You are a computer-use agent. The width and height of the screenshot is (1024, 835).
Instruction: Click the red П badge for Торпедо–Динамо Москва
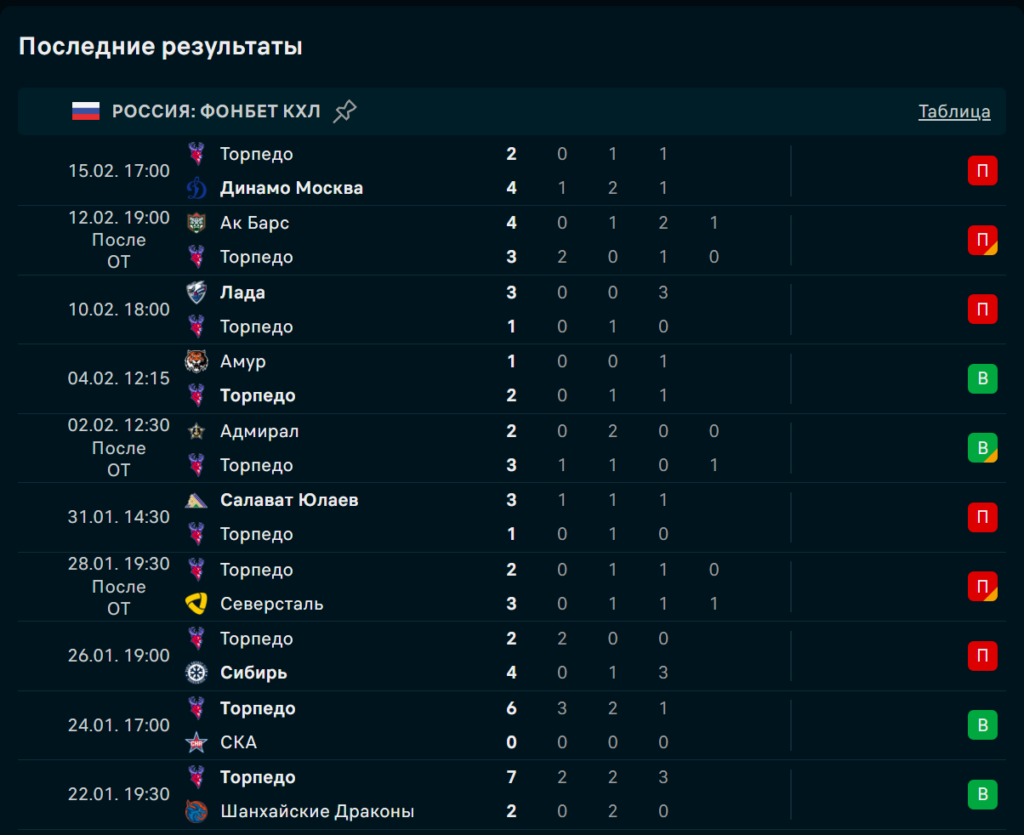click(x=982, y=171)
